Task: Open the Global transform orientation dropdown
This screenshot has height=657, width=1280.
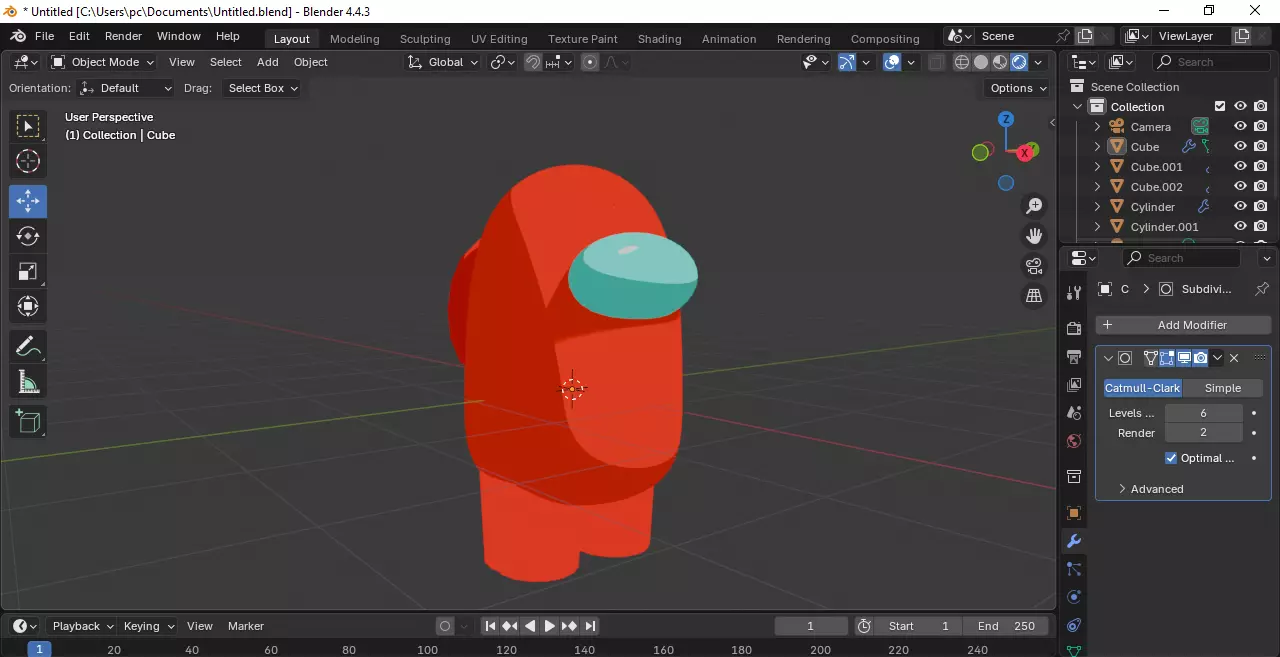Action: 444,62
